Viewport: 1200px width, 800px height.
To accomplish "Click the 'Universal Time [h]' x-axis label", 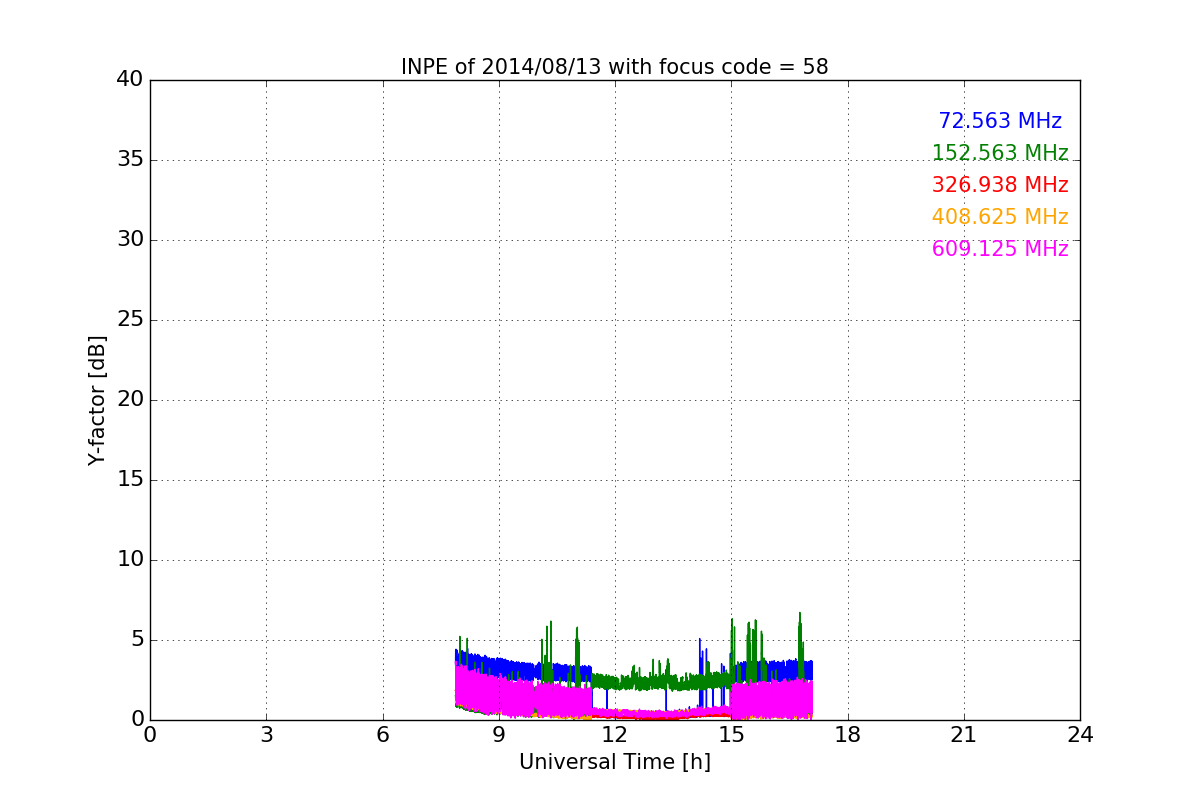I will click(x=615, y=762).
